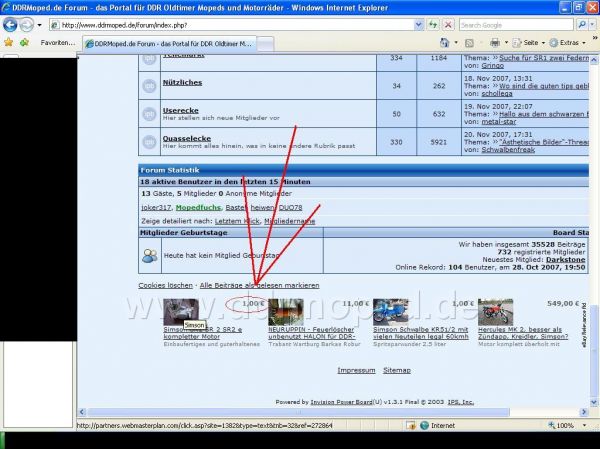The width and height of the screenshot is (600, 449).
Task: Click the Sitemap footer link
Action: click(x=396, y=370)
